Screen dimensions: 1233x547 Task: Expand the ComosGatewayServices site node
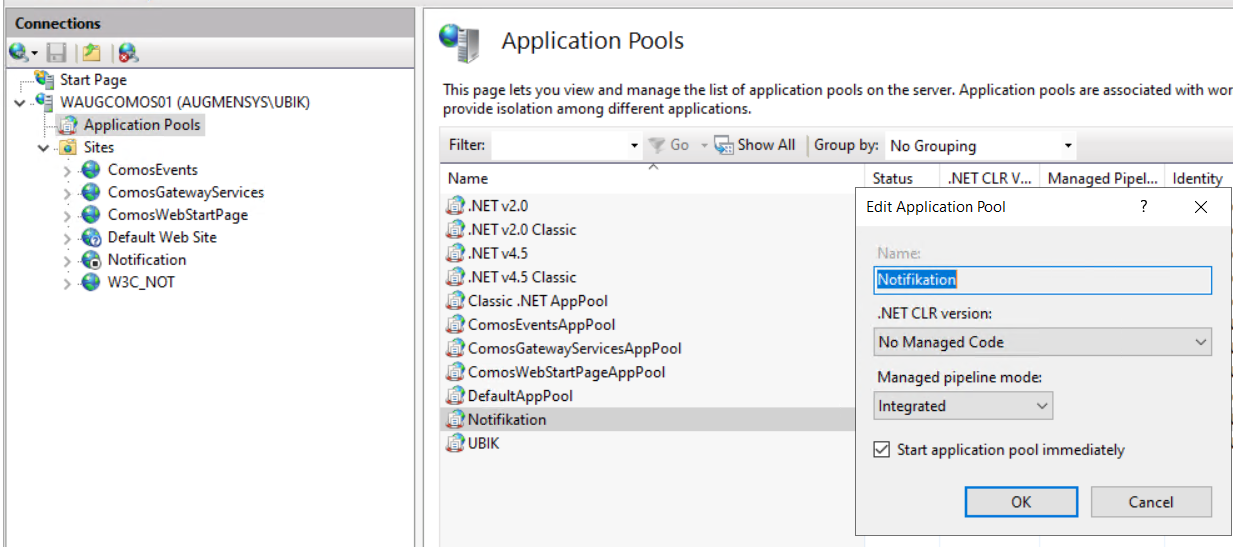pyautogui.click(x=67, y=193)
